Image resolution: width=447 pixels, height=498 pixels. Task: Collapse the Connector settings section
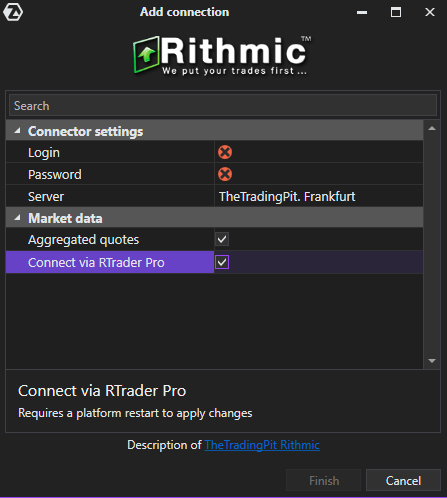[18, 131]
